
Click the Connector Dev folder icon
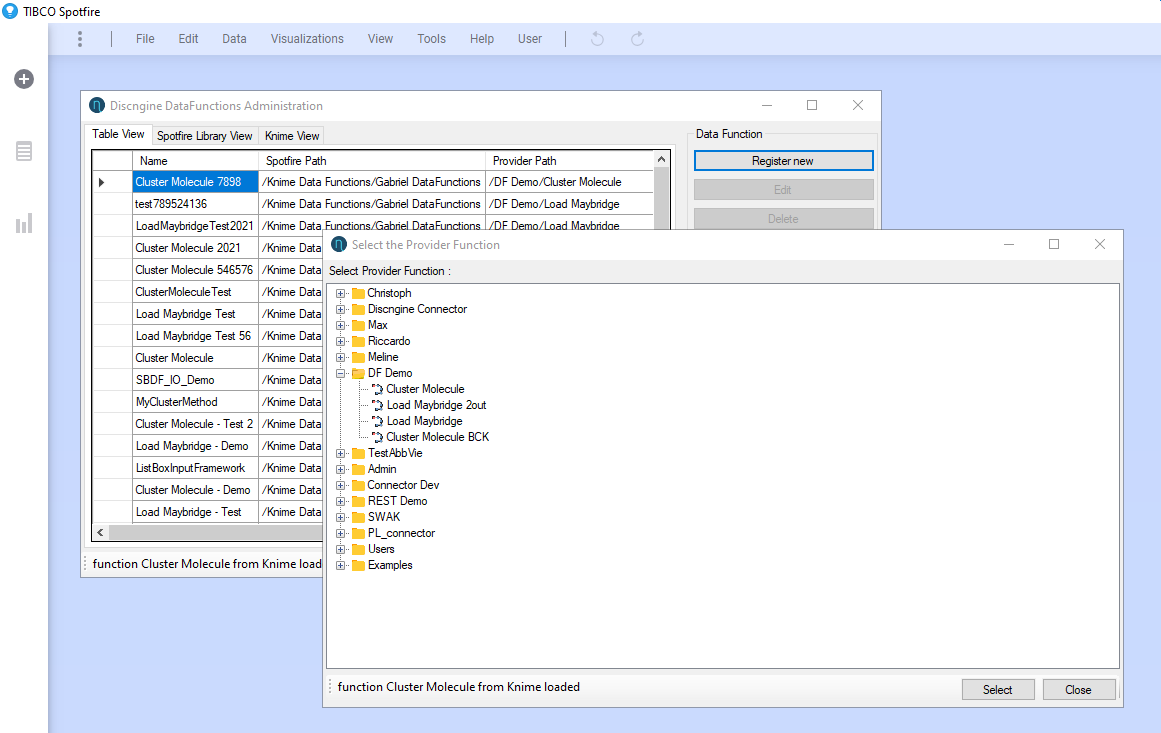358,485
